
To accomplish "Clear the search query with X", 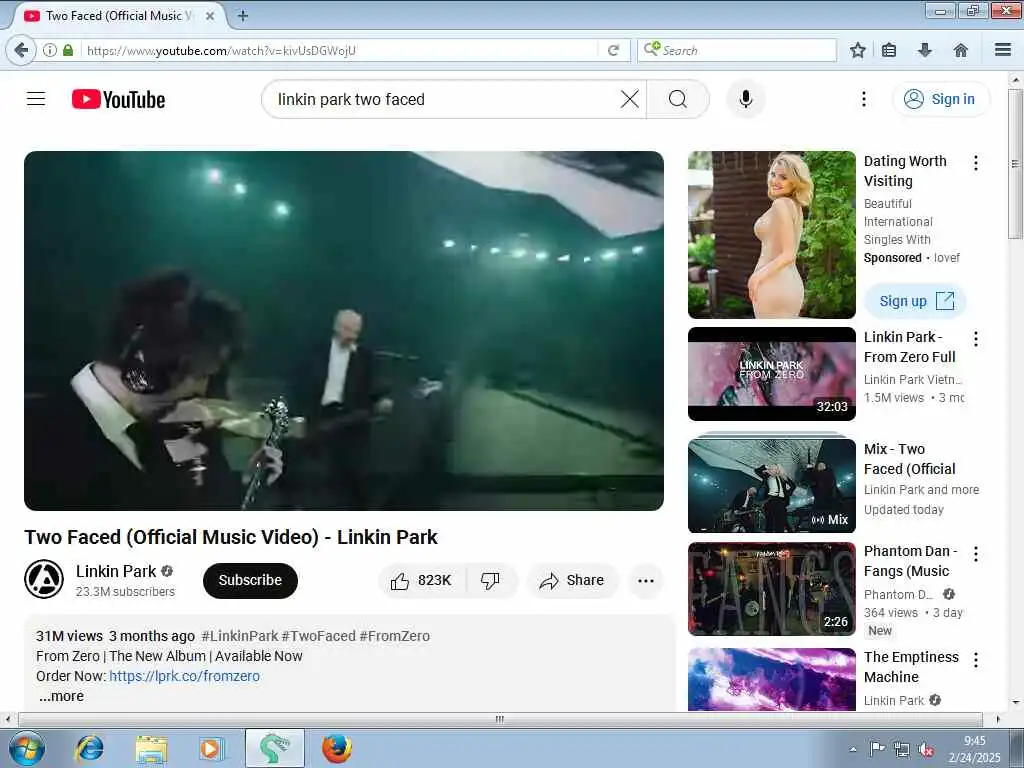I will (x=630, y=99).
